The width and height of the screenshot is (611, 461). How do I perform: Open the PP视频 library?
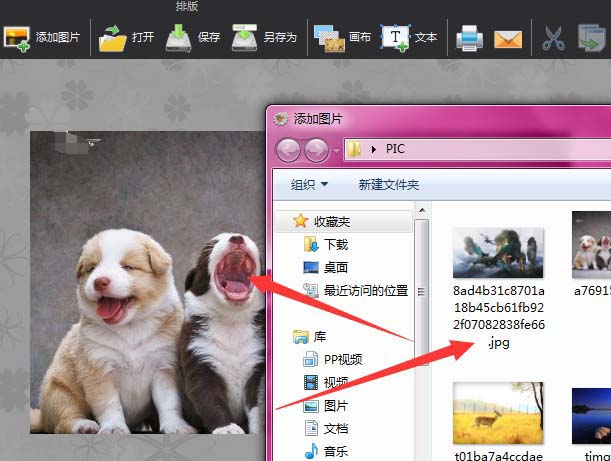tap(333, 359)
